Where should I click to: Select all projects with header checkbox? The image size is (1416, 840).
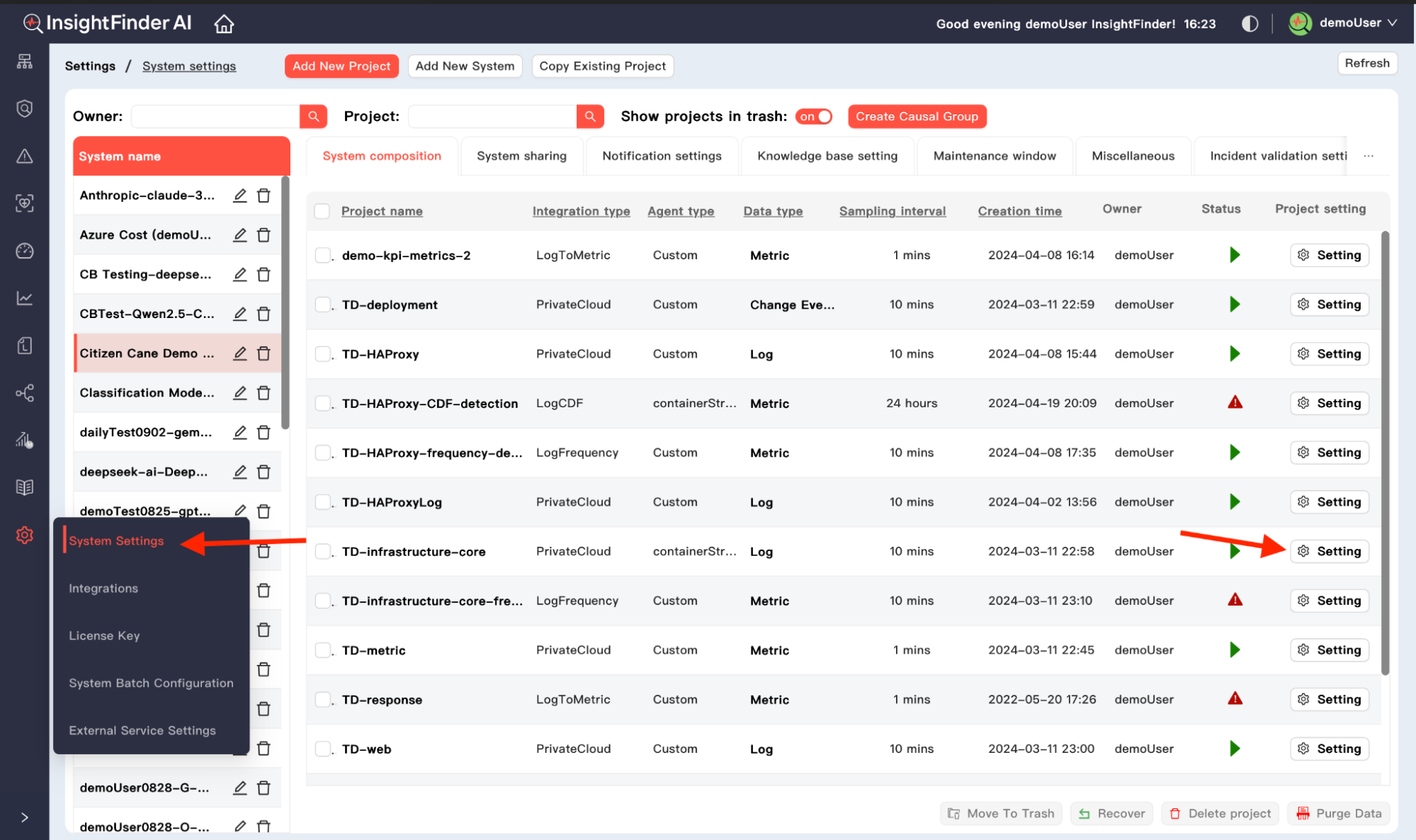coord(322,211)
